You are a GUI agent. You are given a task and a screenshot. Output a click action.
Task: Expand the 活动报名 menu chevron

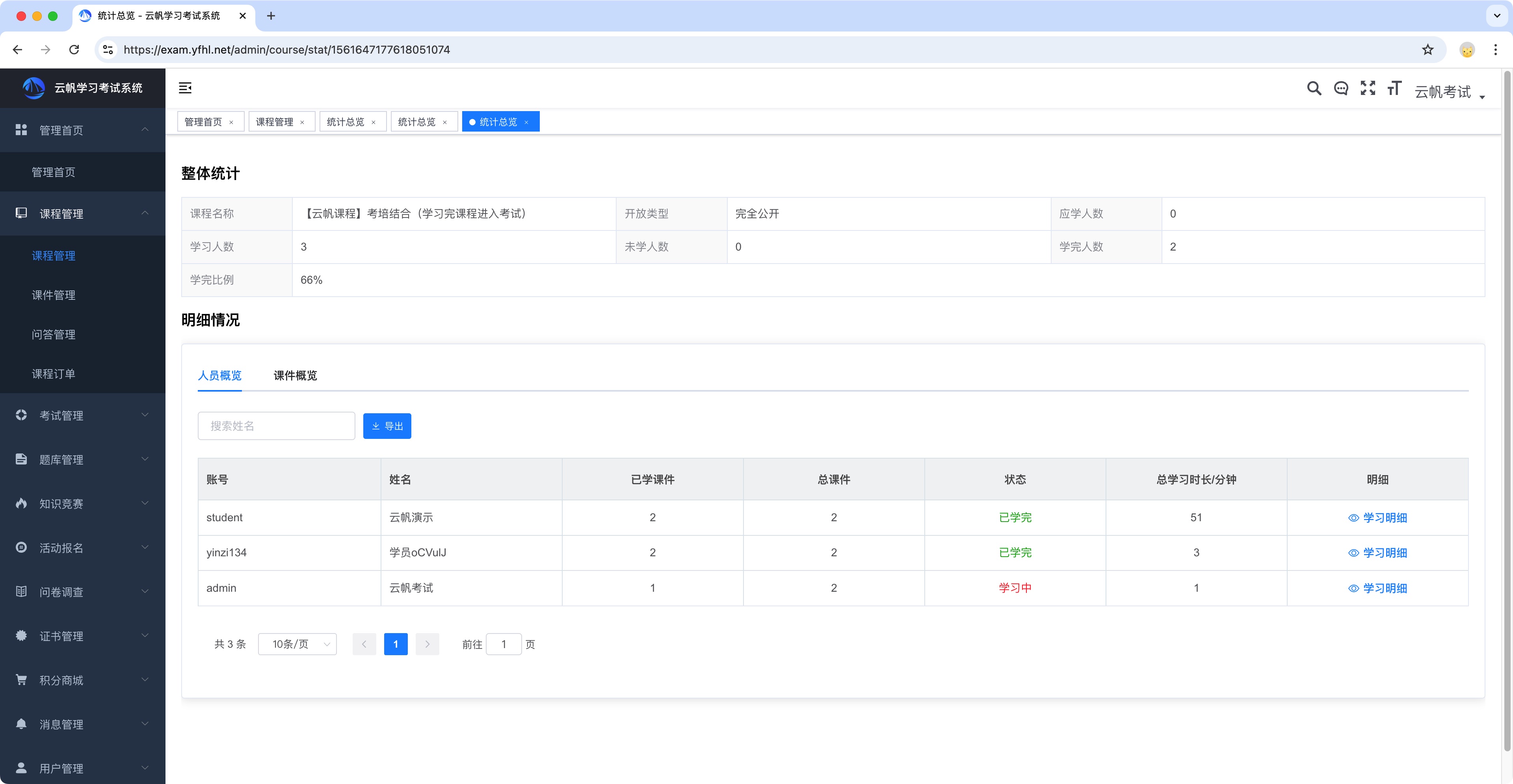(145, 547)
